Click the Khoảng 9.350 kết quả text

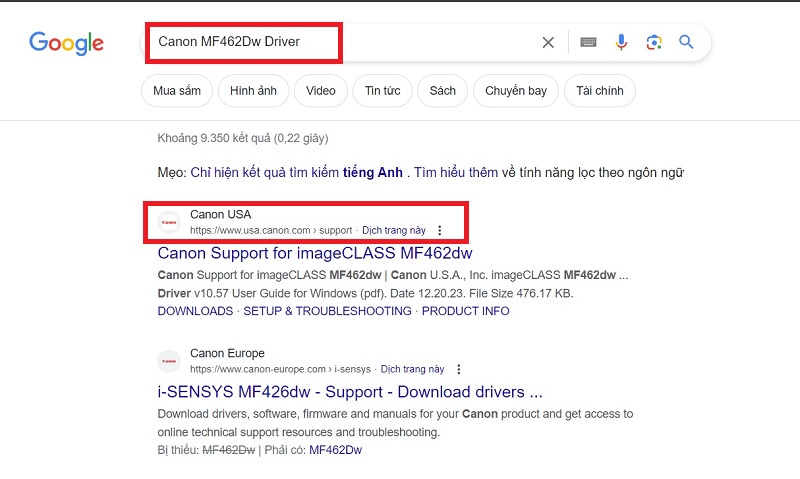pos(243,138)
